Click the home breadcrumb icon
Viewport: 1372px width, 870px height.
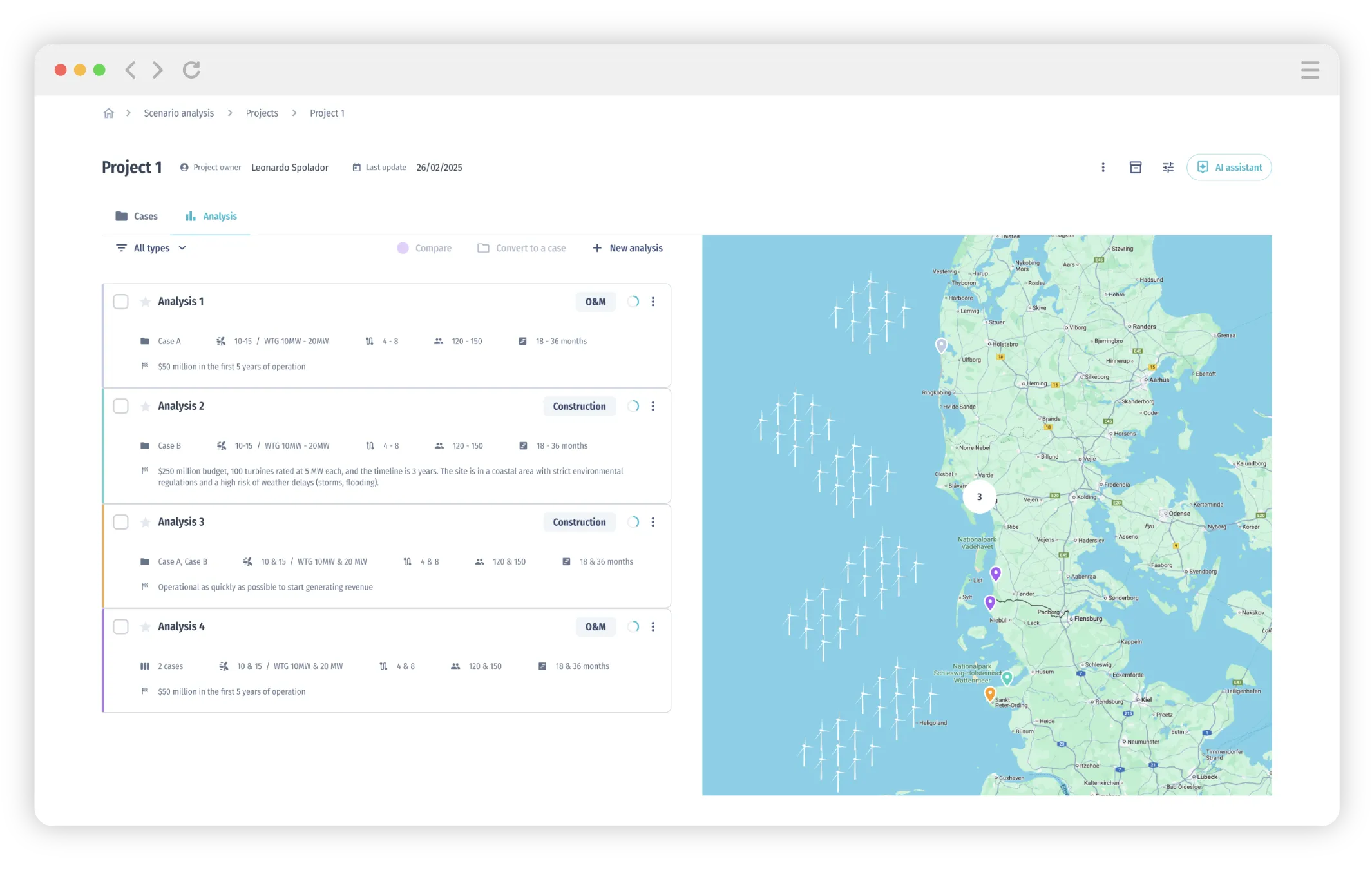coord(108,113)
